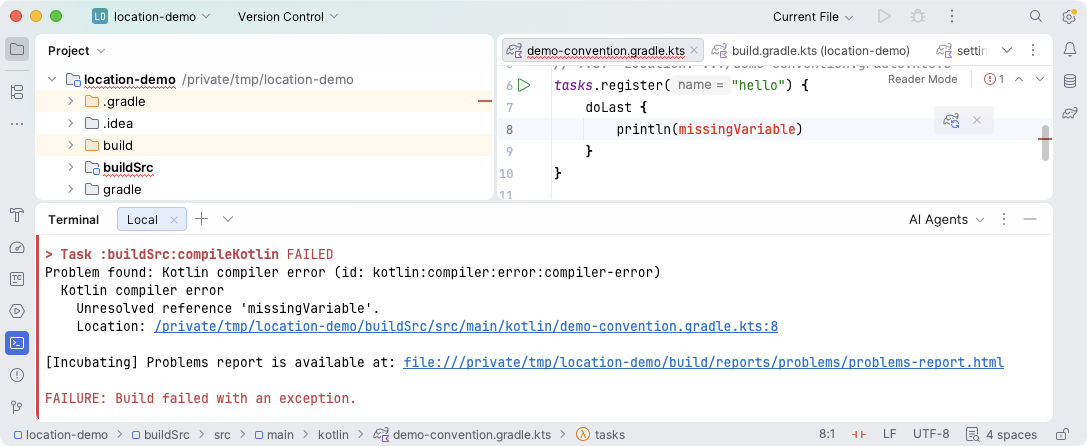
Task: Close the Local terminal tab
Action: click(x=174, y=220)
